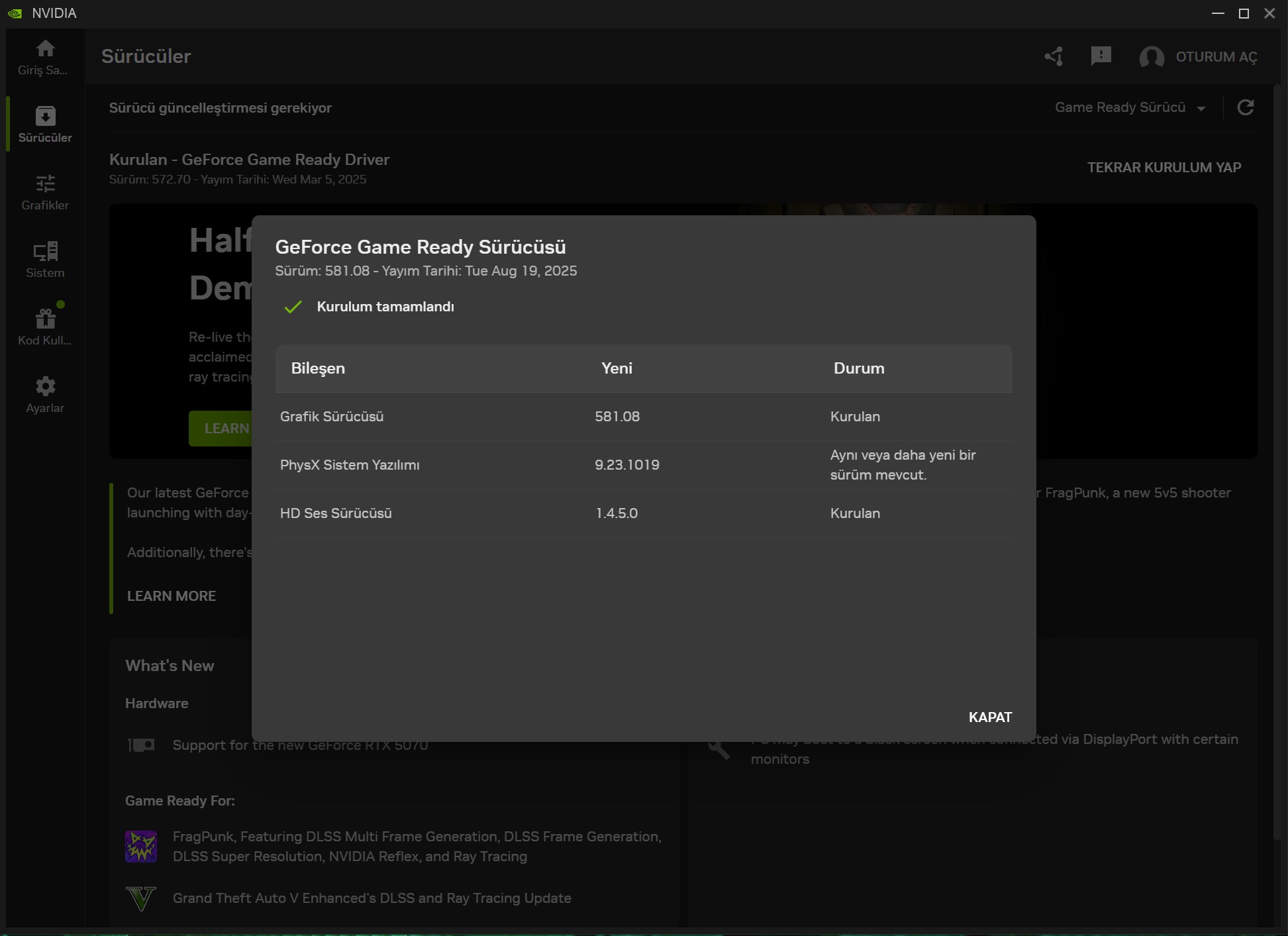The image size is (1288, 936).
Task: Select the Grafikler sidebar icon
Action: pyautogui.click(x=44, y=192)
